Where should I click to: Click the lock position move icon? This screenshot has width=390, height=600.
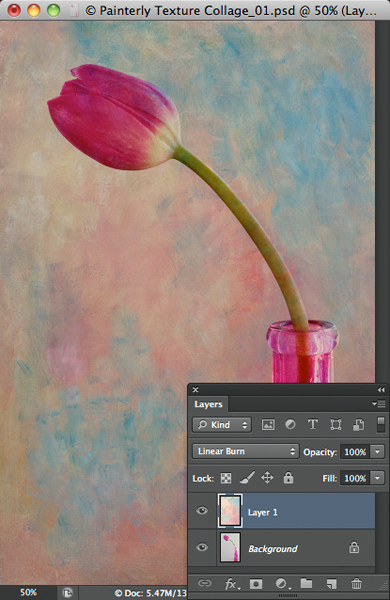267,478
